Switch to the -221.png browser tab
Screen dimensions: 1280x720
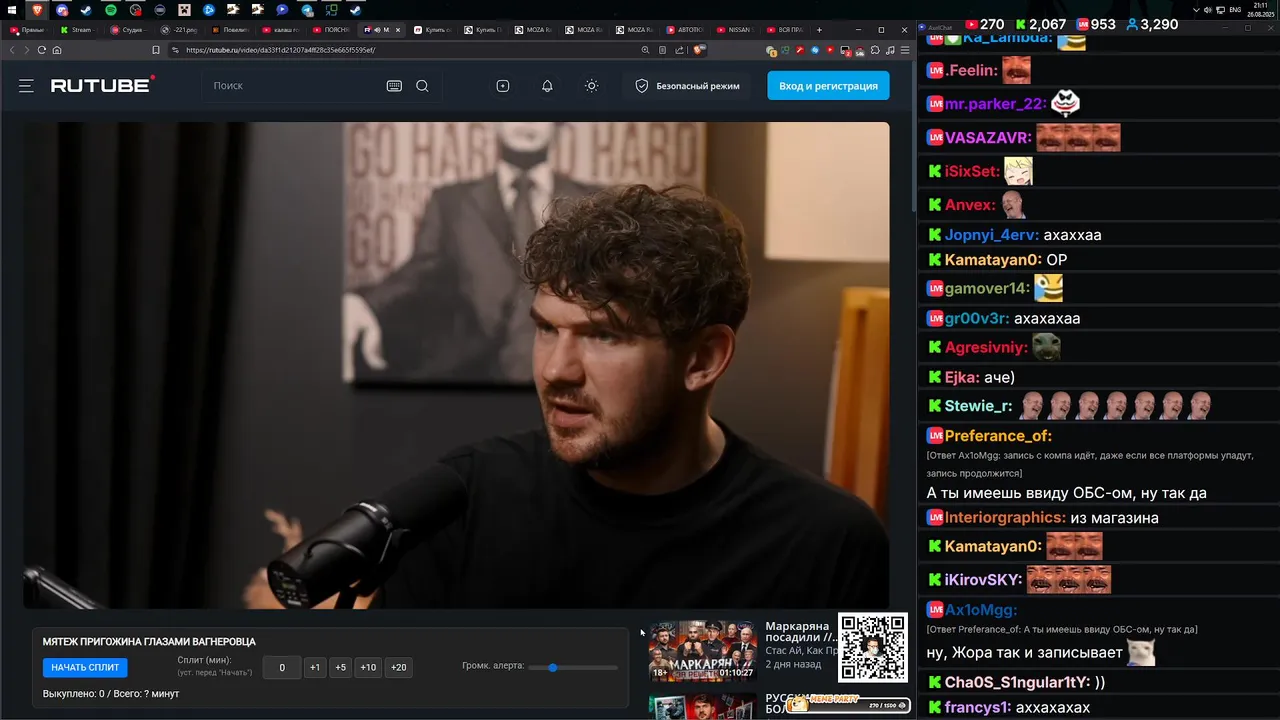click(181, 30)
